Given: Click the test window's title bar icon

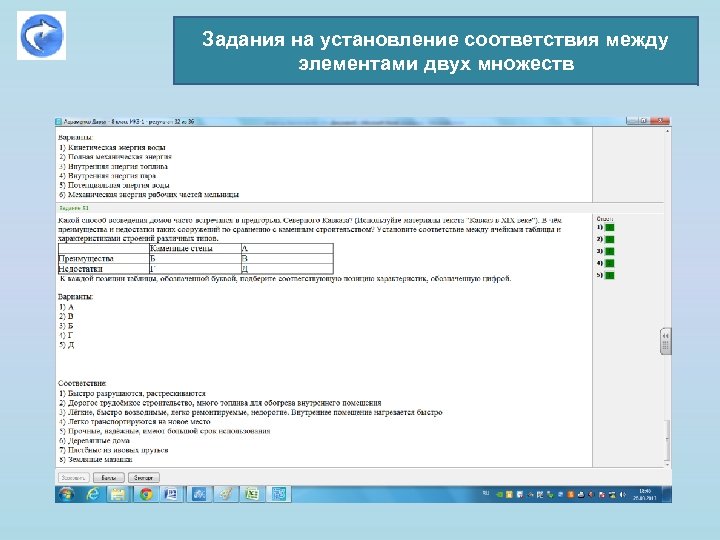Looking at the screenshot, I should click(58, 122).
